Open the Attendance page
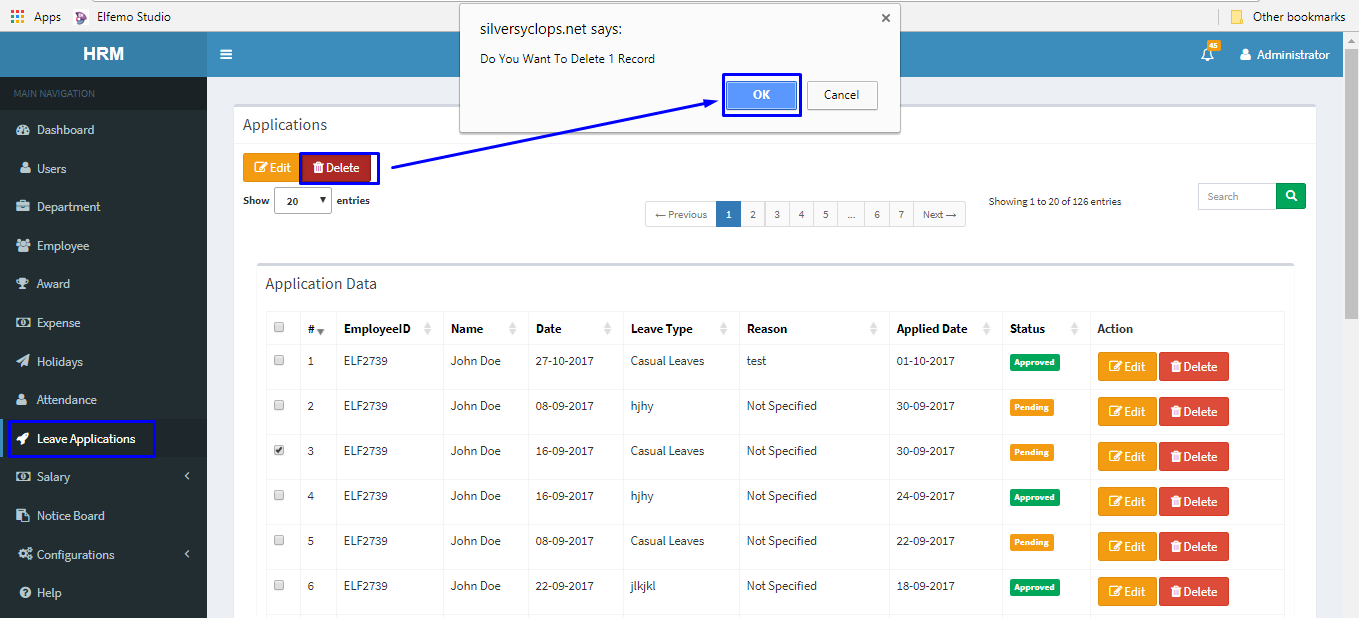 pyautogui.click(x=103, y=400)
